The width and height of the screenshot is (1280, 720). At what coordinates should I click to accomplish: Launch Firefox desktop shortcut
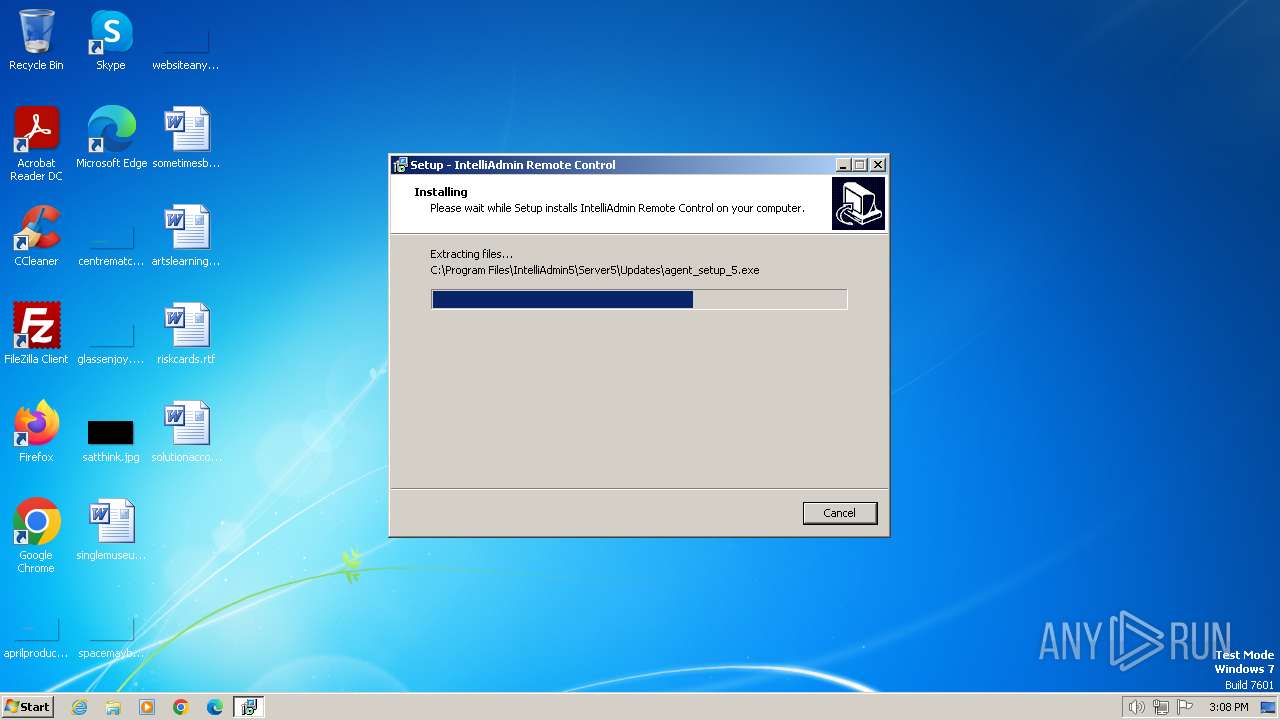pos(36,432)
